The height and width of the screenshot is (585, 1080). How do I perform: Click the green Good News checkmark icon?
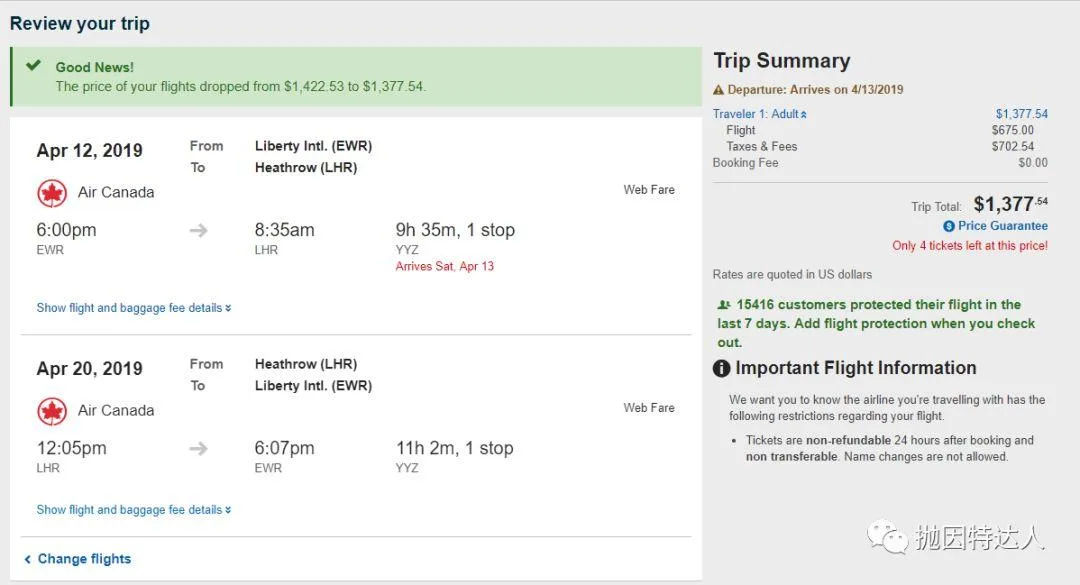pyautogui.click(x=34, y=66)
